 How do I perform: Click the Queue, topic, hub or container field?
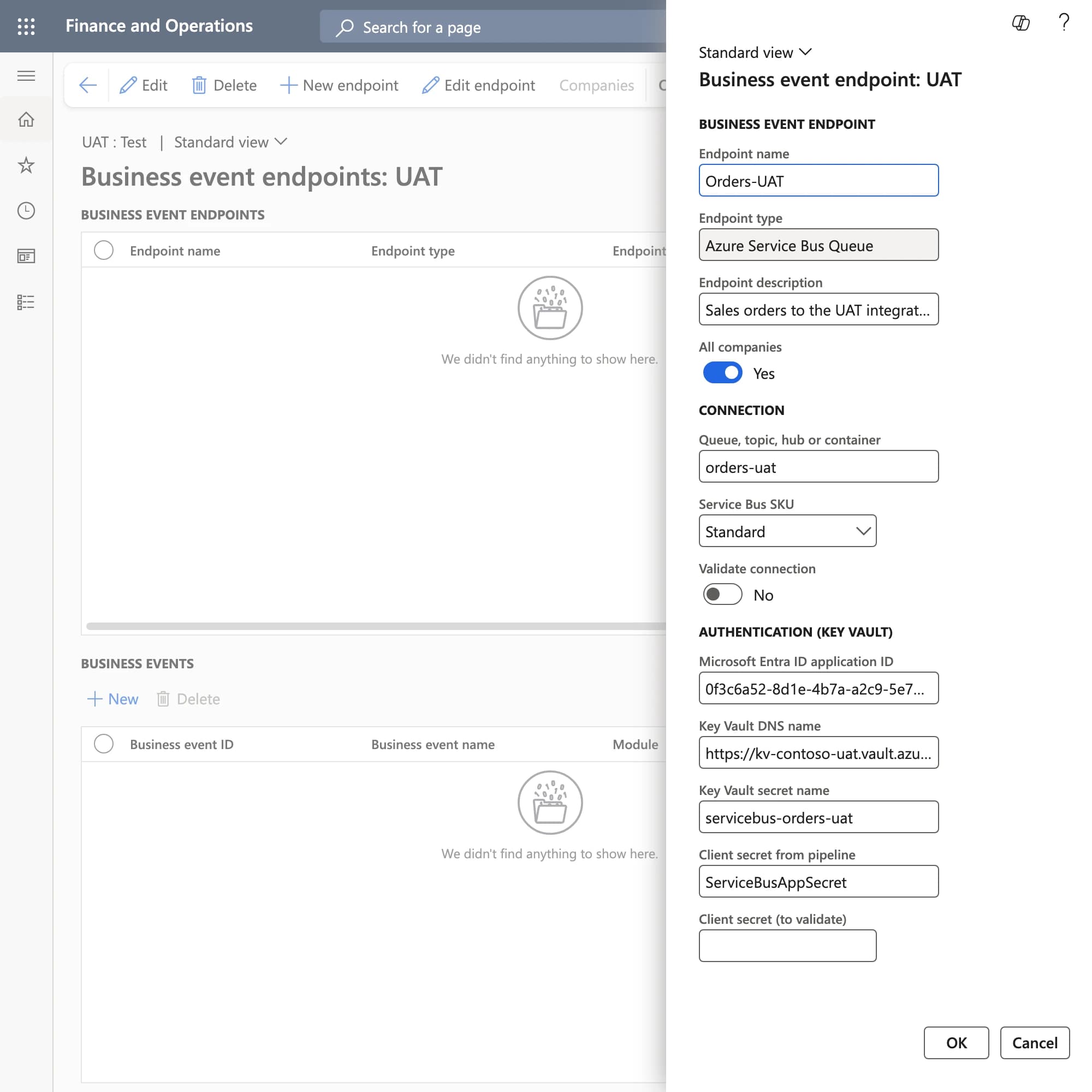click(818, 466)
